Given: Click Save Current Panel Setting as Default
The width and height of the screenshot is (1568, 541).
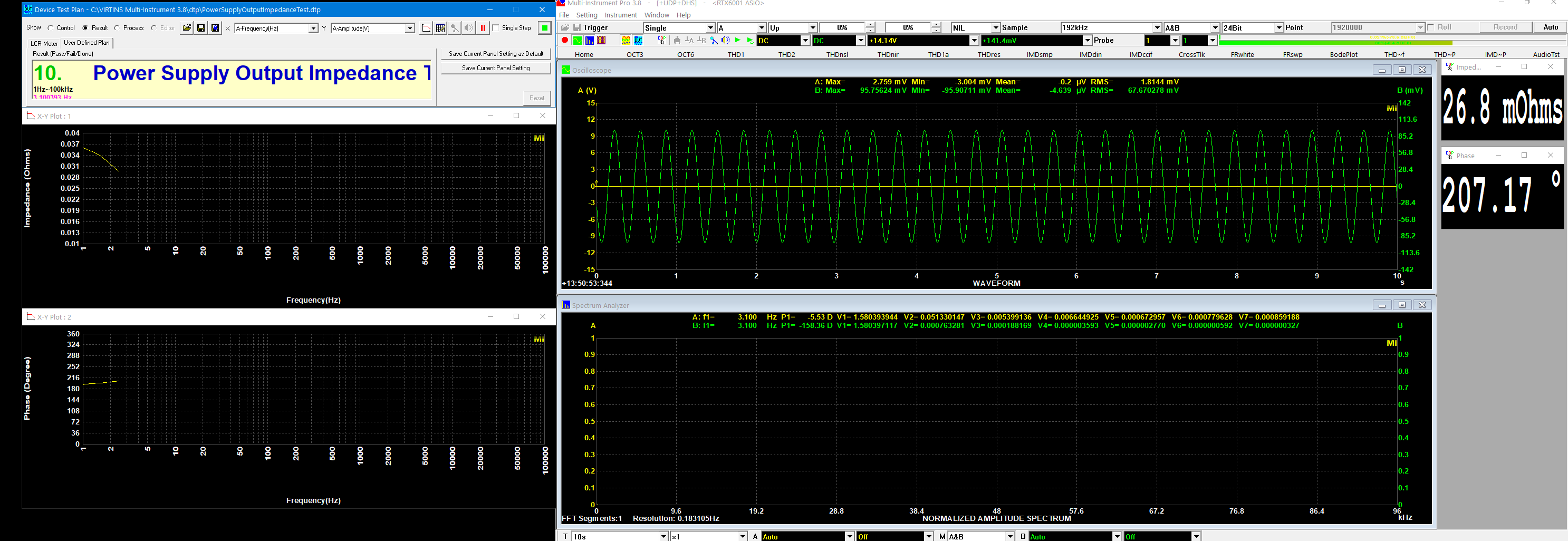Looking at the screenshot, I should 495,54.
